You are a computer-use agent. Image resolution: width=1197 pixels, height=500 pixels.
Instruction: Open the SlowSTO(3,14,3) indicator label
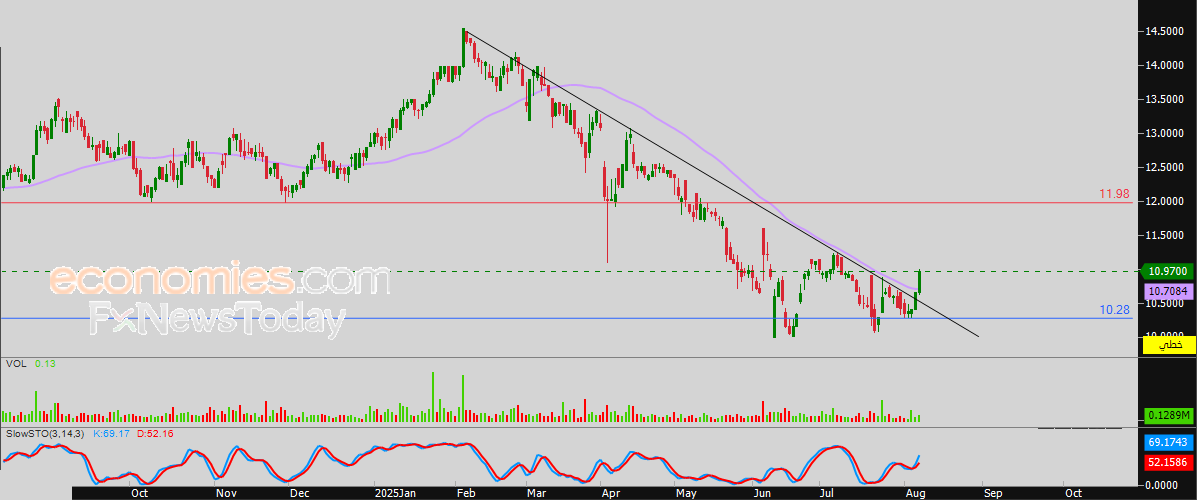[47, 433]
